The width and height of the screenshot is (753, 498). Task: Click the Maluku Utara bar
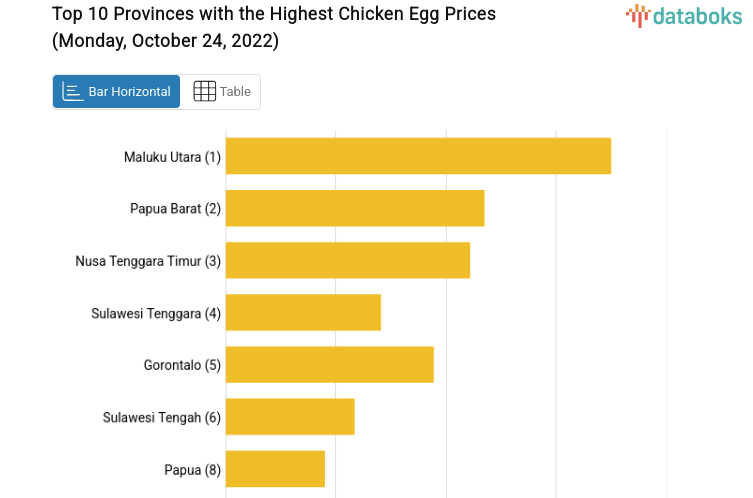pos(418,156)
